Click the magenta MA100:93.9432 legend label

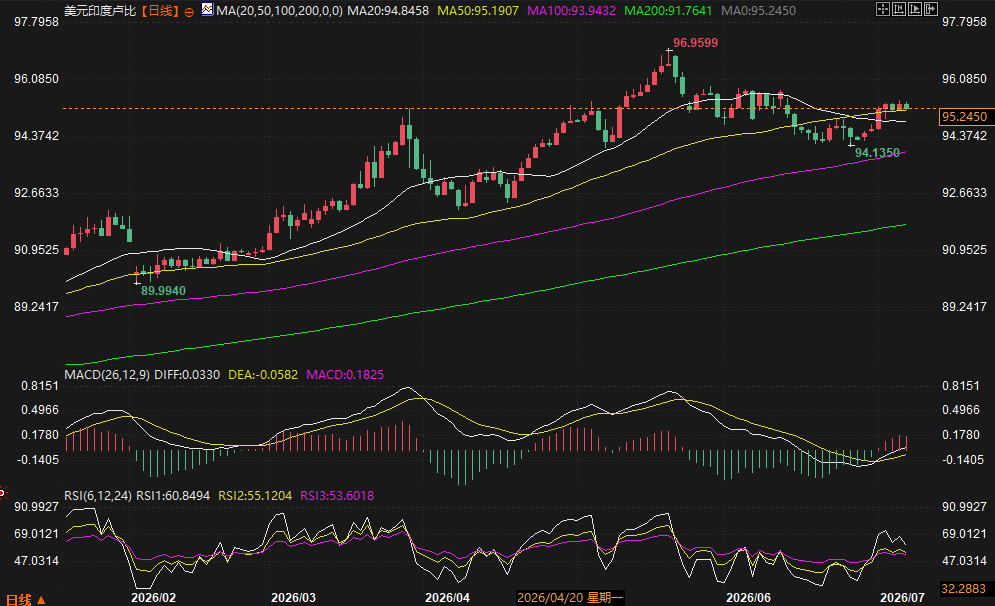tap(572, 11)
